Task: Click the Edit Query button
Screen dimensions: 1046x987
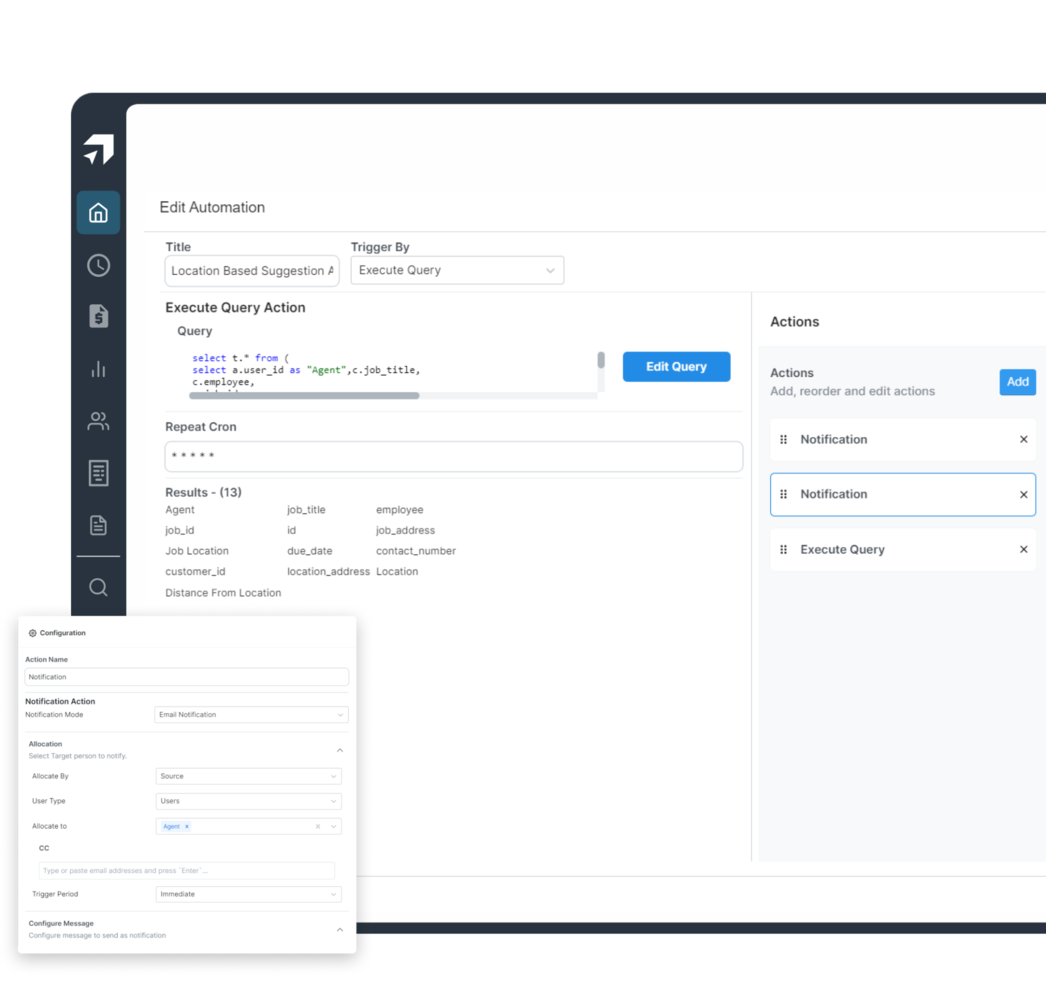Action: pos(676,367)
